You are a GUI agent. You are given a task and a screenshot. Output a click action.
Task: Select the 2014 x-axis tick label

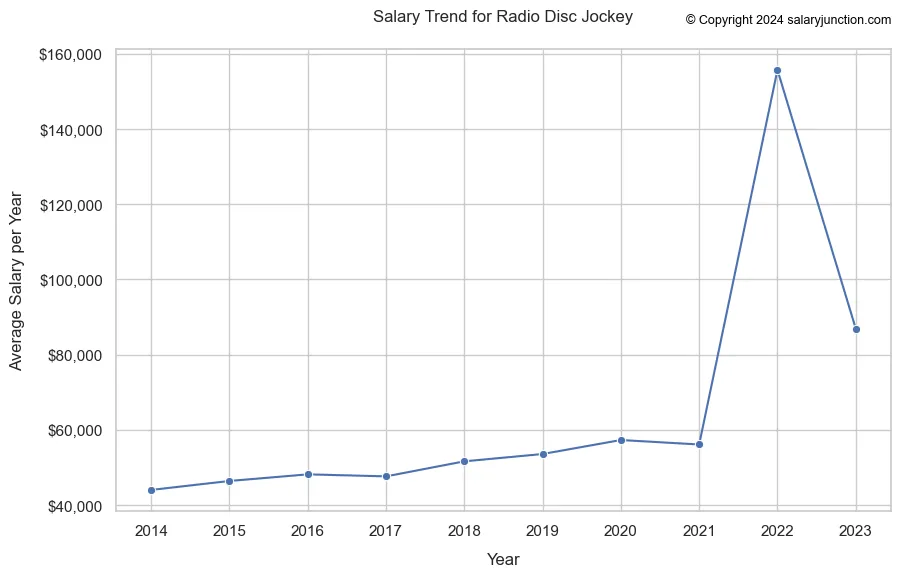click(x=151, y=529)
